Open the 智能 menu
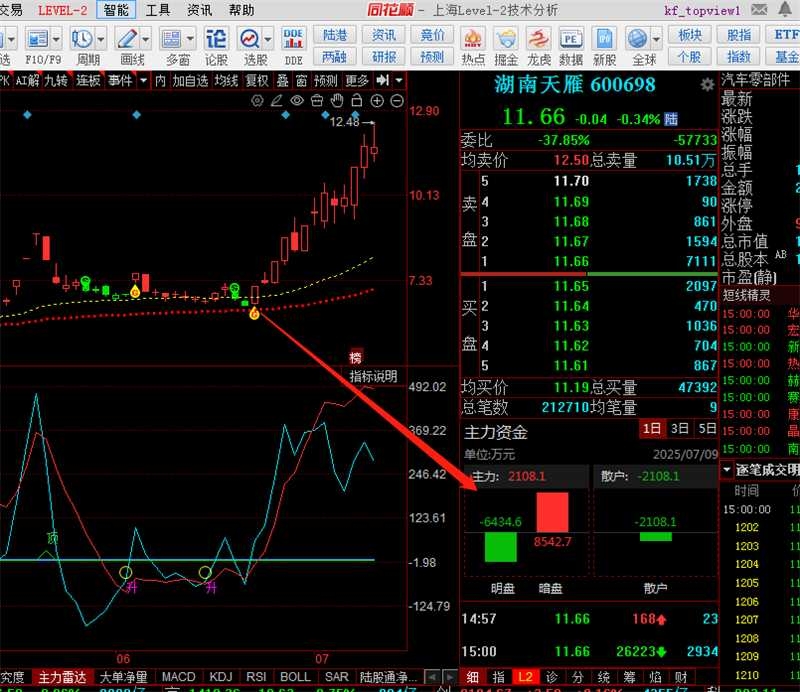Screen dimensions: 800x692 click(x=116, y=10)
